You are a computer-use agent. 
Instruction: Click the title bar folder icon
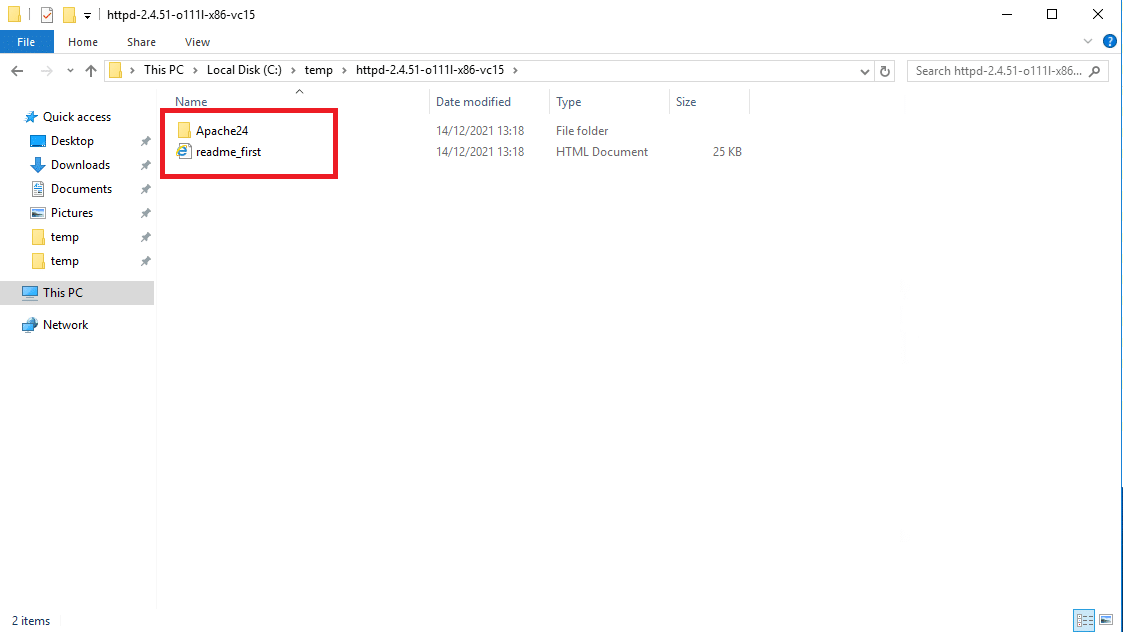click(14, 14)
